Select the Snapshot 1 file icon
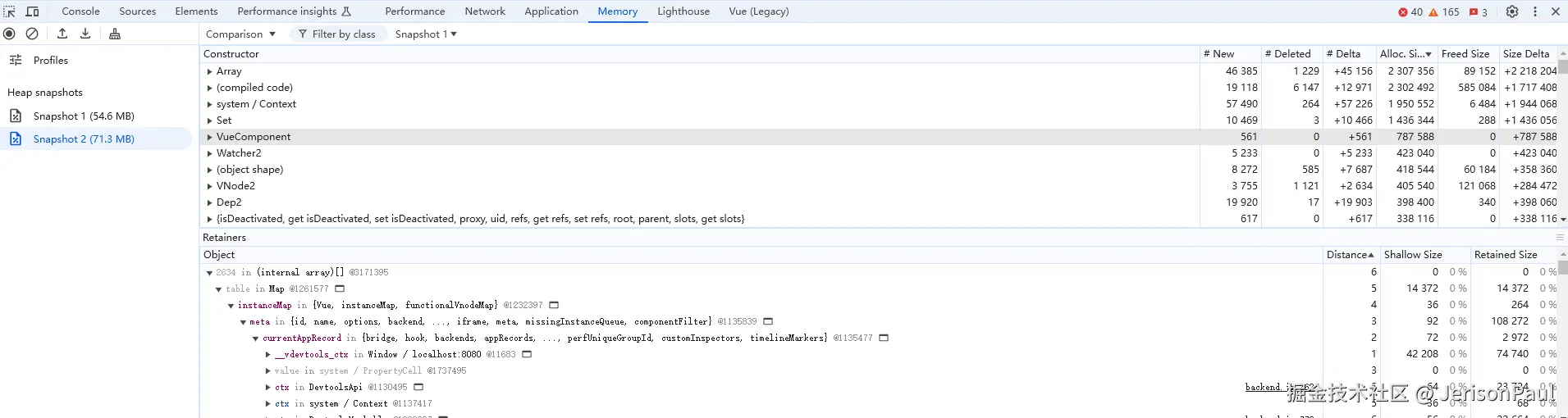The height and width of the screenshot is (418, 1568). (16, 116)
